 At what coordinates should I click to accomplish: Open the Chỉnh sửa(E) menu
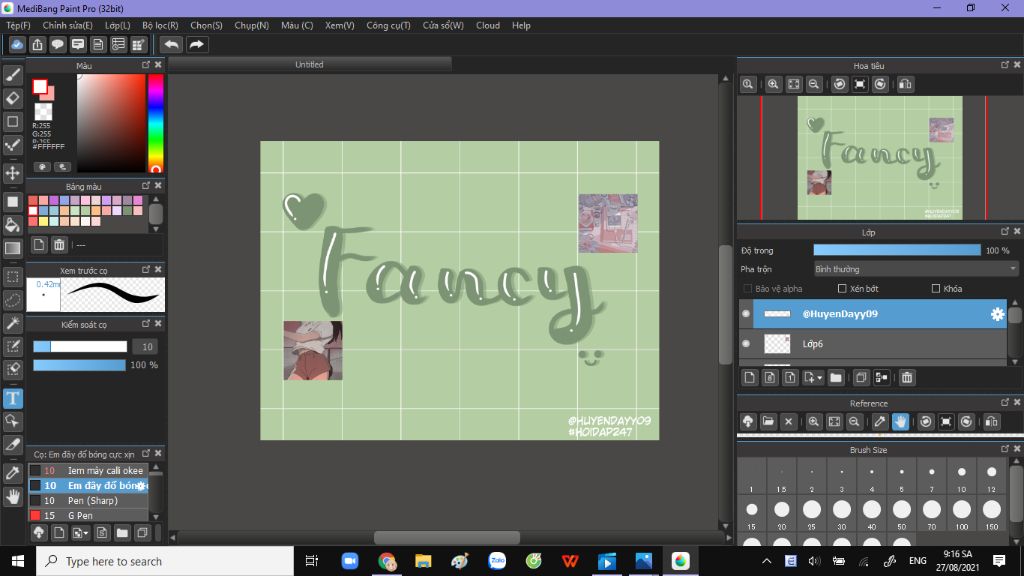67,25
